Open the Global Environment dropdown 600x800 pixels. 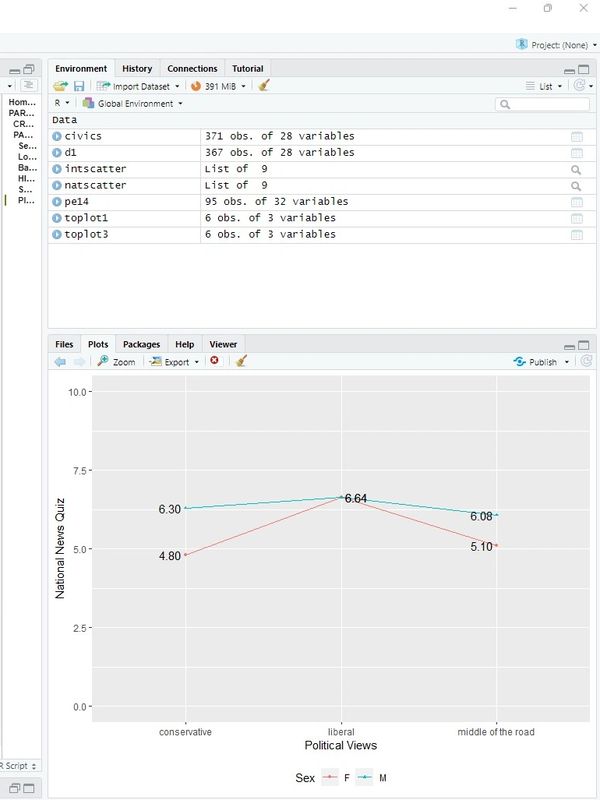click(x=133, y=103)
